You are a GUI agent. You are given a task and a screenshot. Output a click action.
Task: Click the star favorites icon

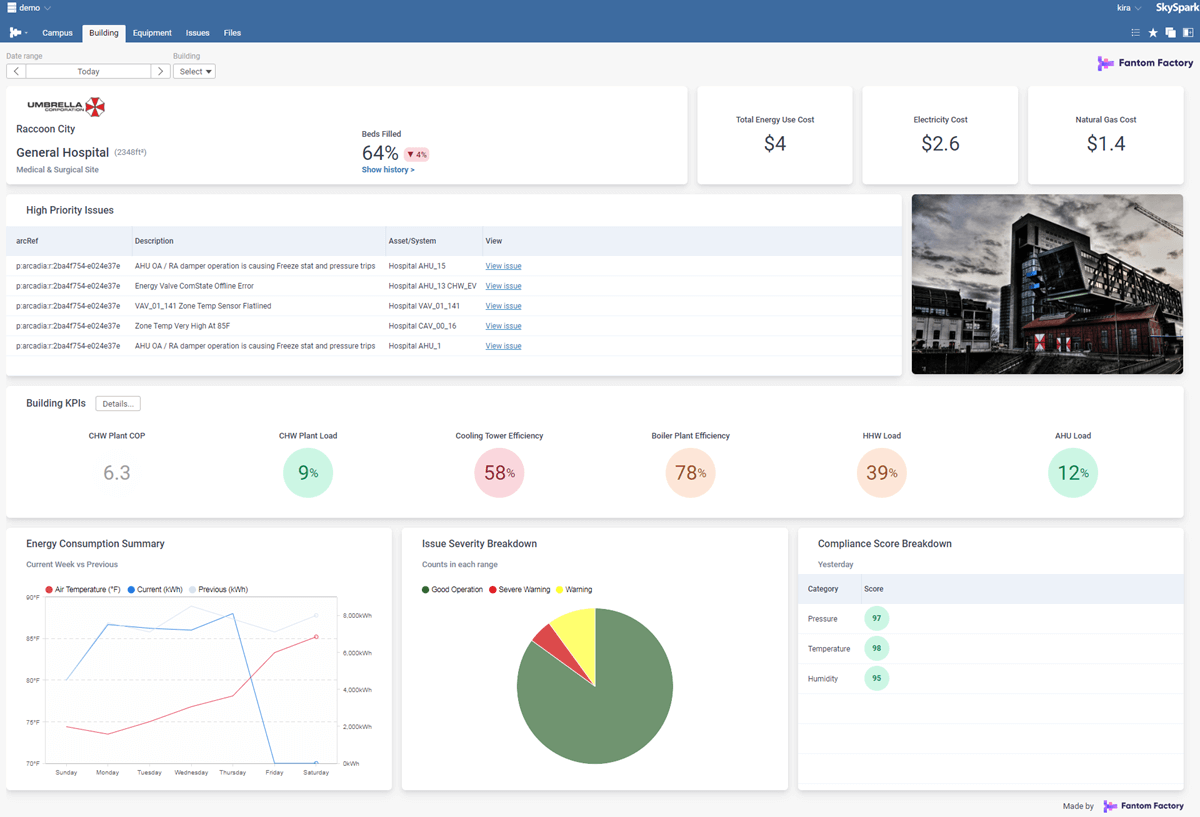tap(1153, 33)
